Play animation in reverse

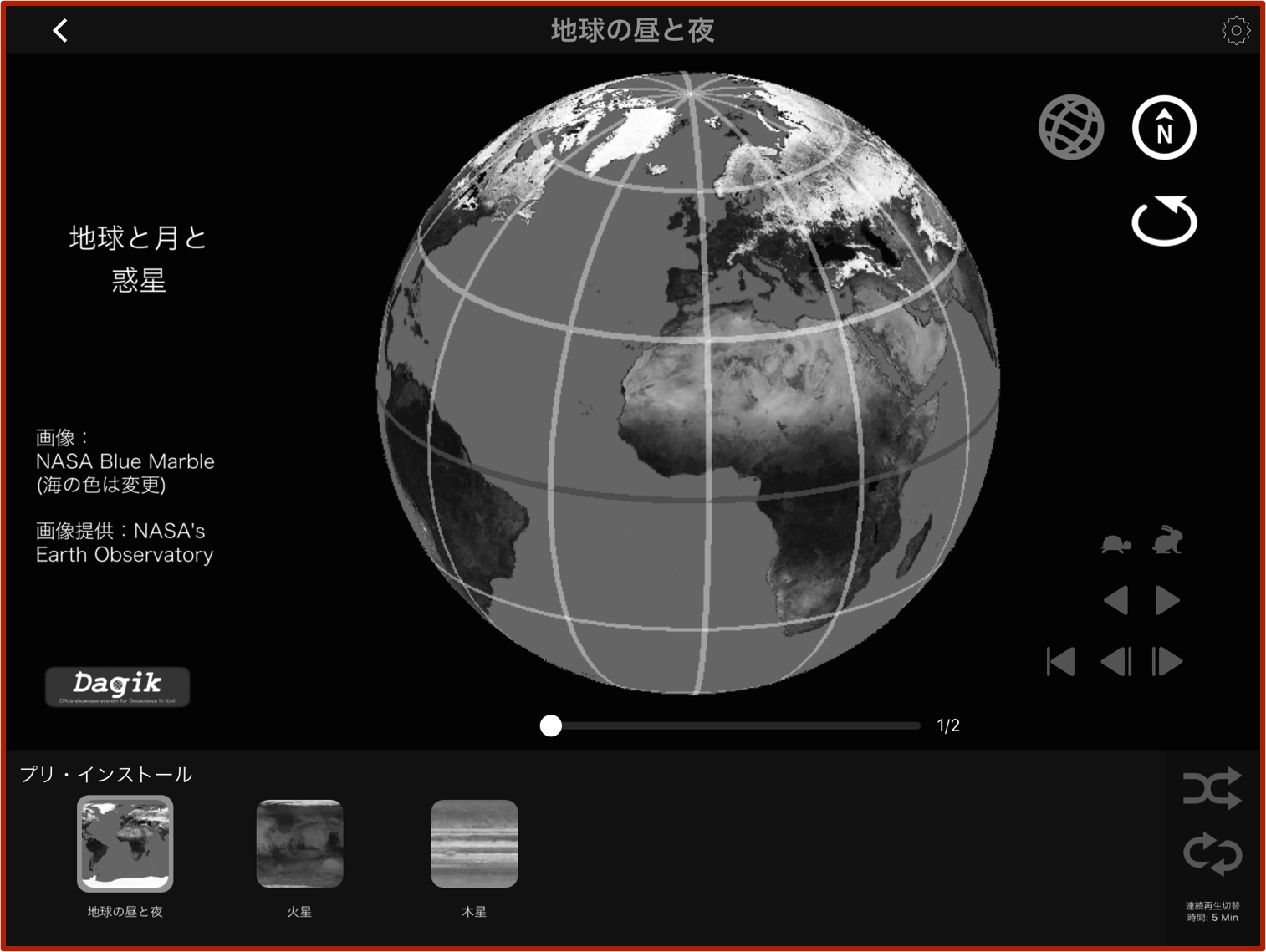pos(1116,600)
